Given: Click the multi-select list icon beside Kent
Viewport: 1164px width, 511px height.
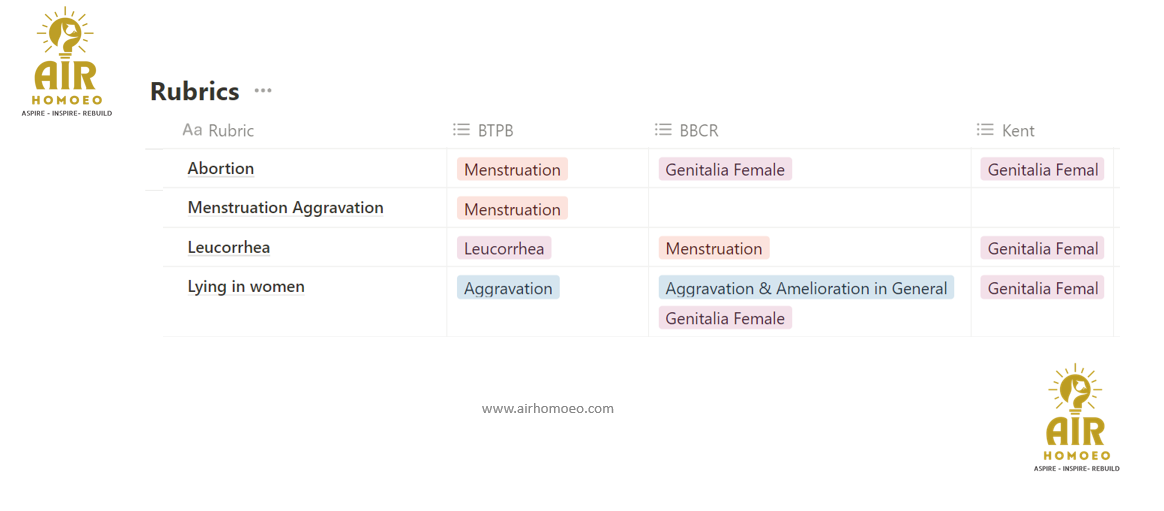Looking at the screenshot, I should [985, 130].
